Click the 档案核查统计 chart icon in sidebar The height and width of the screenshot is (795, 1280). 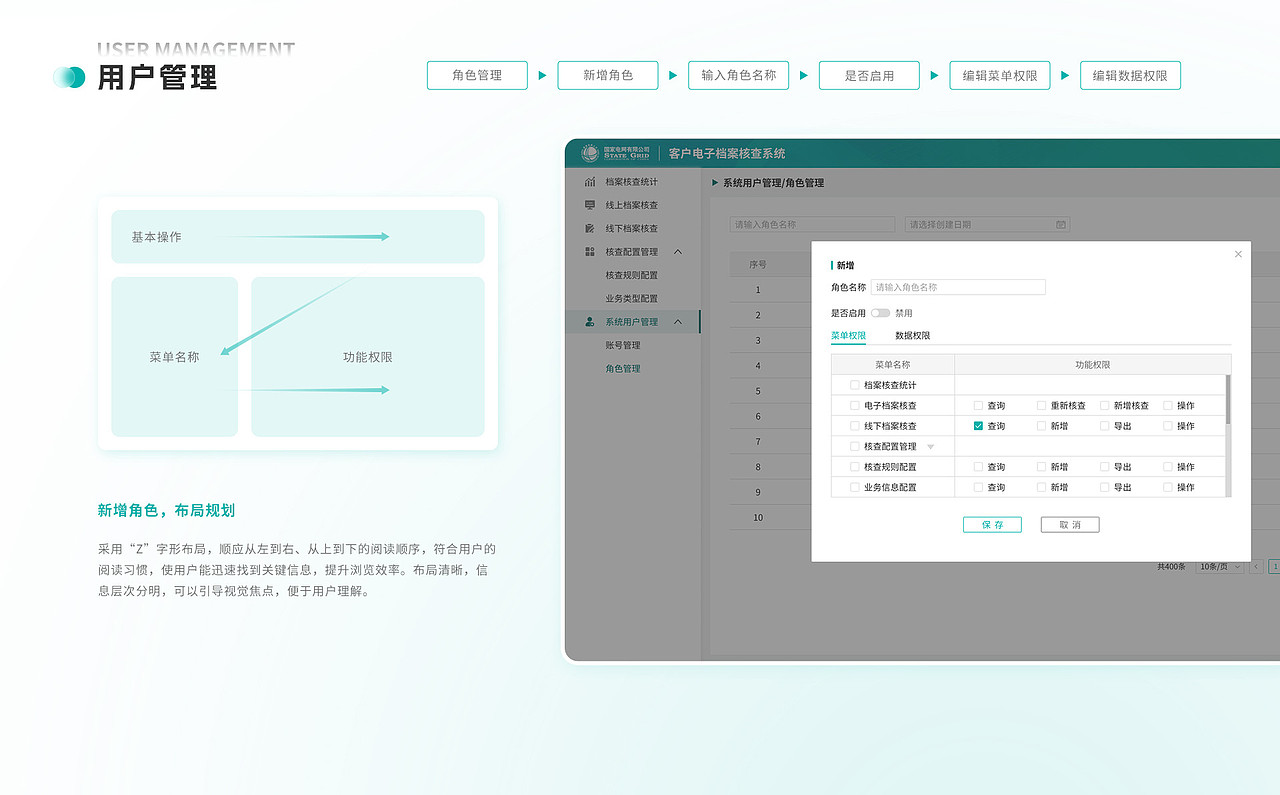pos(590,182)
